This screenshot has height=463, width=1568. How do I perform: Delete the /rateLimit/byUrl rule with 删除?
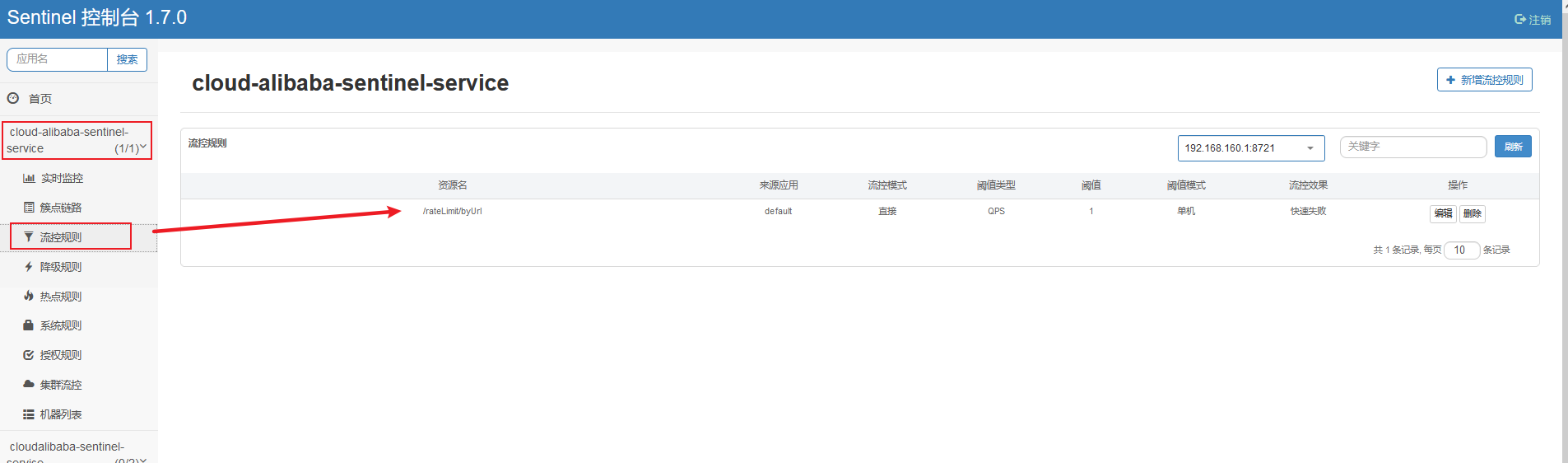click(x=1472, y=214)
